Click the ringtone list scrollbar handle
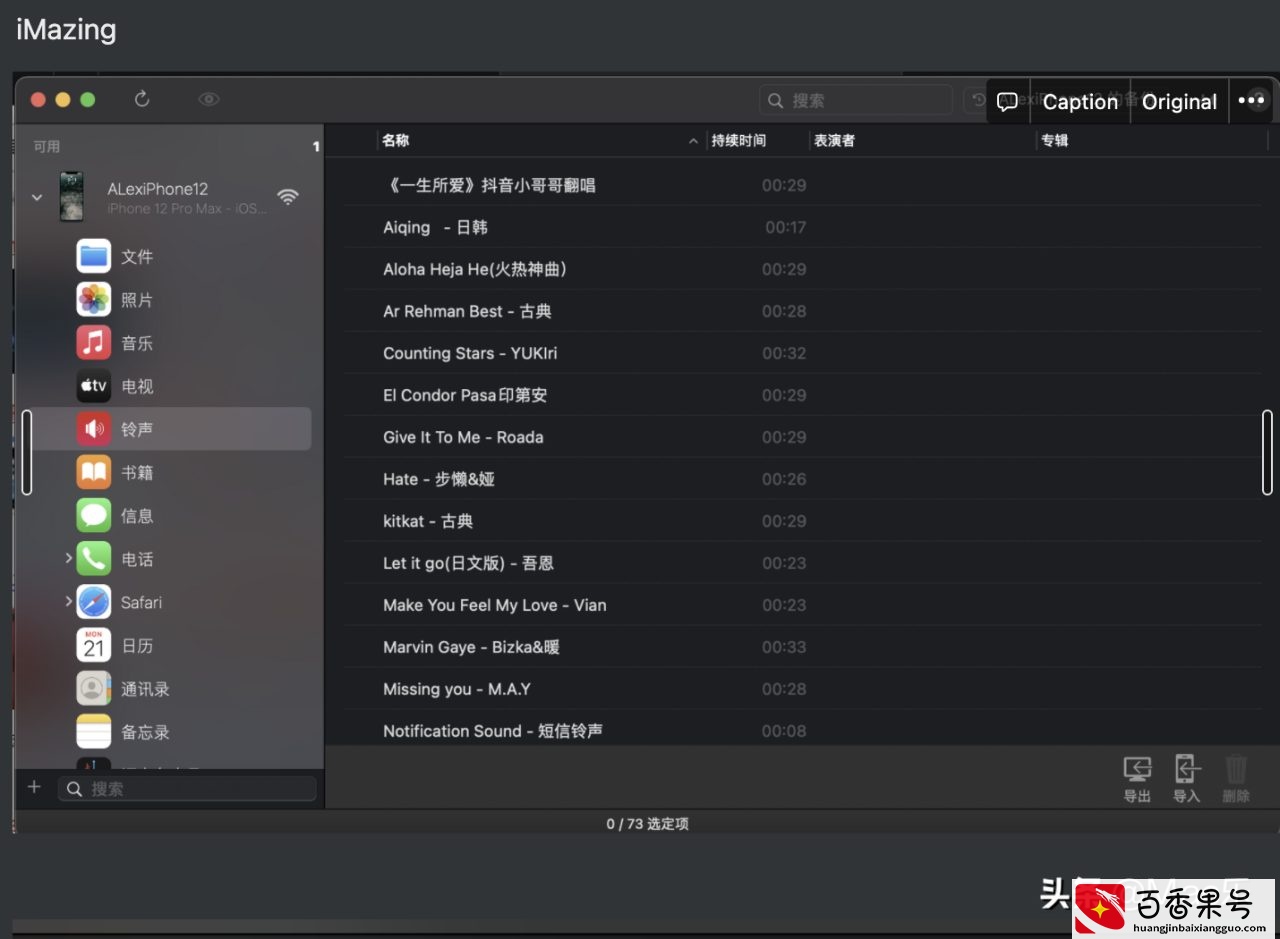Image resolution: width=1280 pixels, height=939 pixels. click(x=1267, y=452)
